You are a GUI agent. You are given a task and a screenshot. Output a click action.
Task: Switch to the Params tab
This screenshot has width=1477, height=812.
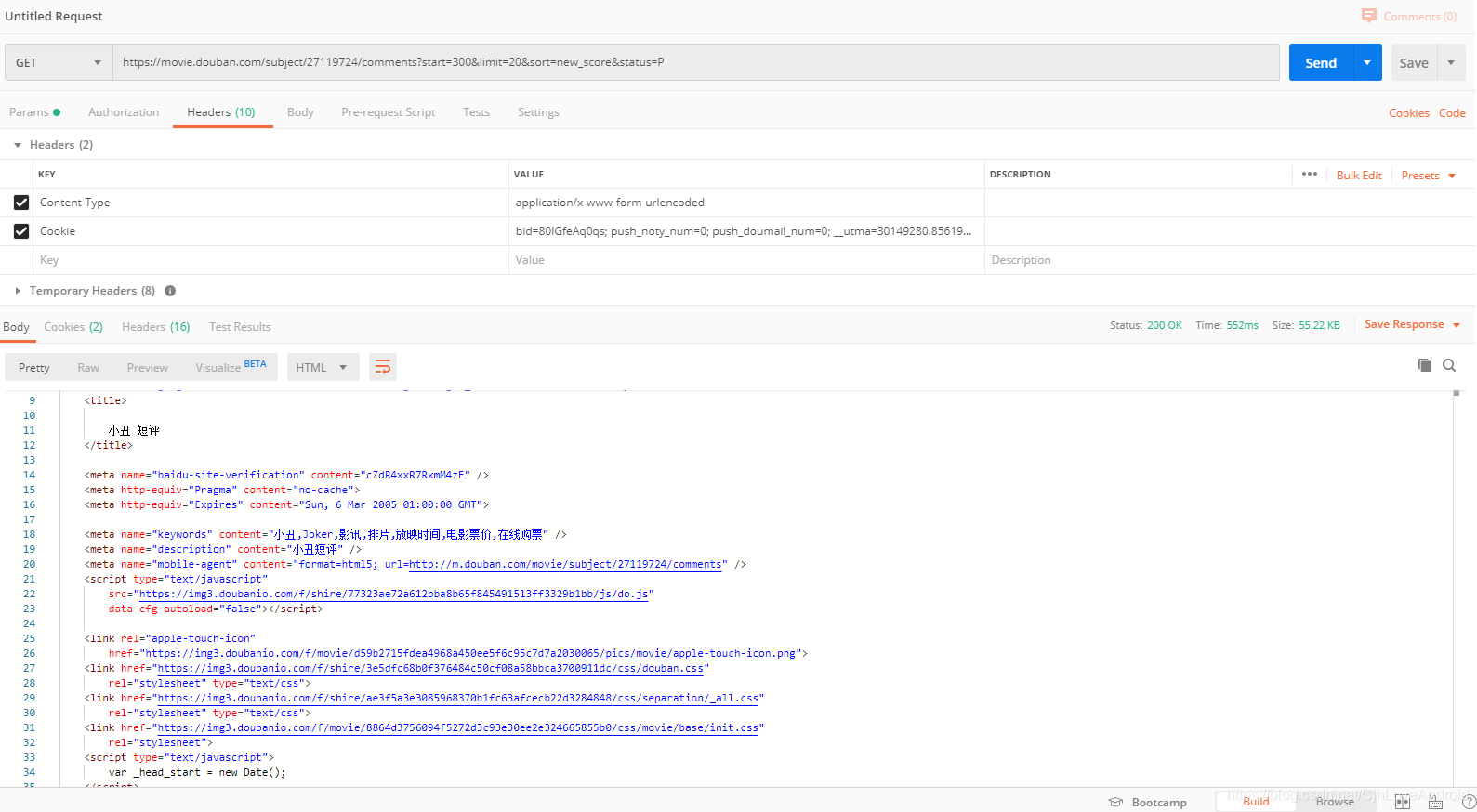(x=34, y=112)
